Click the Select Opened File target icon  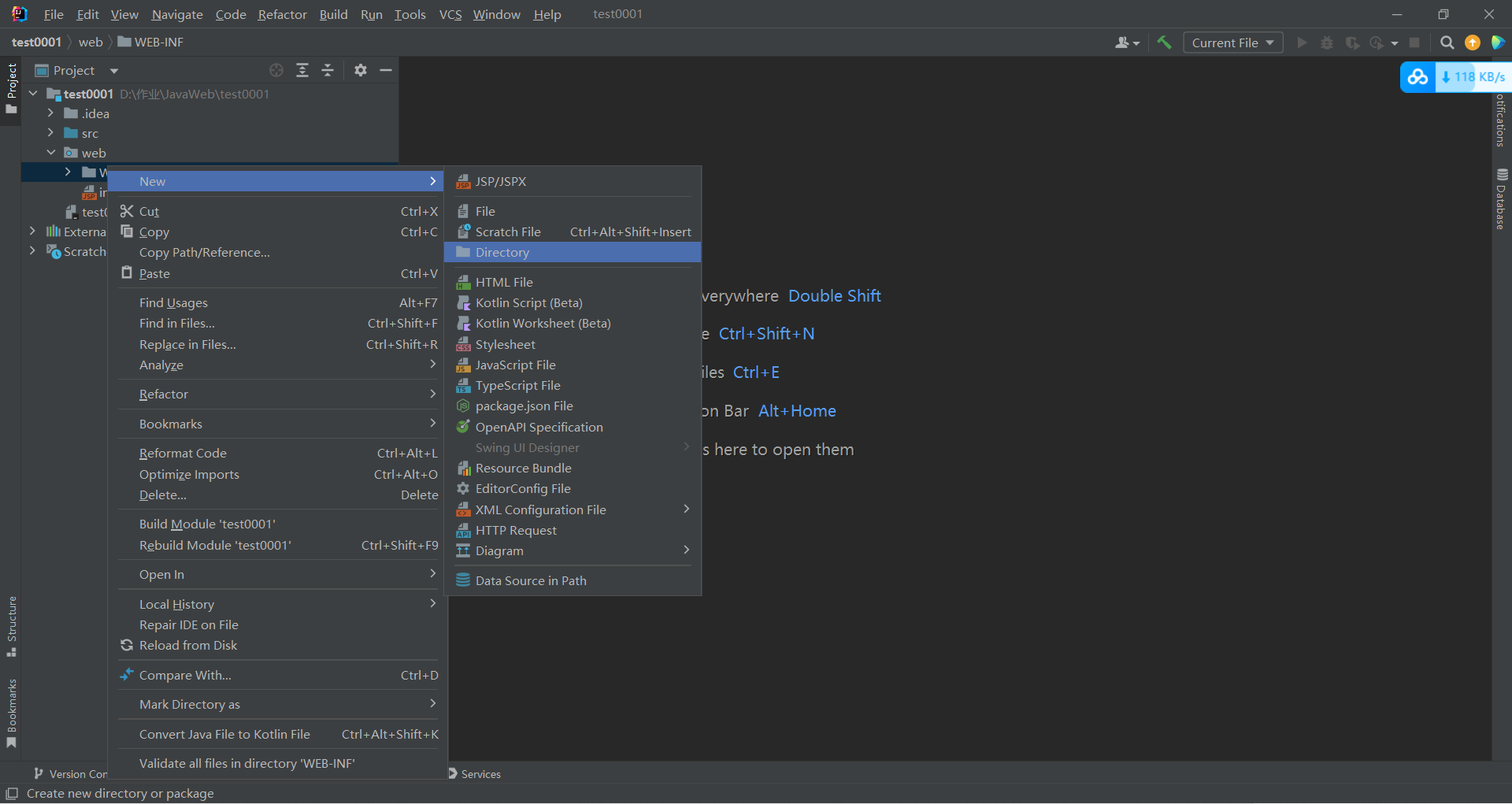(276, 70)
